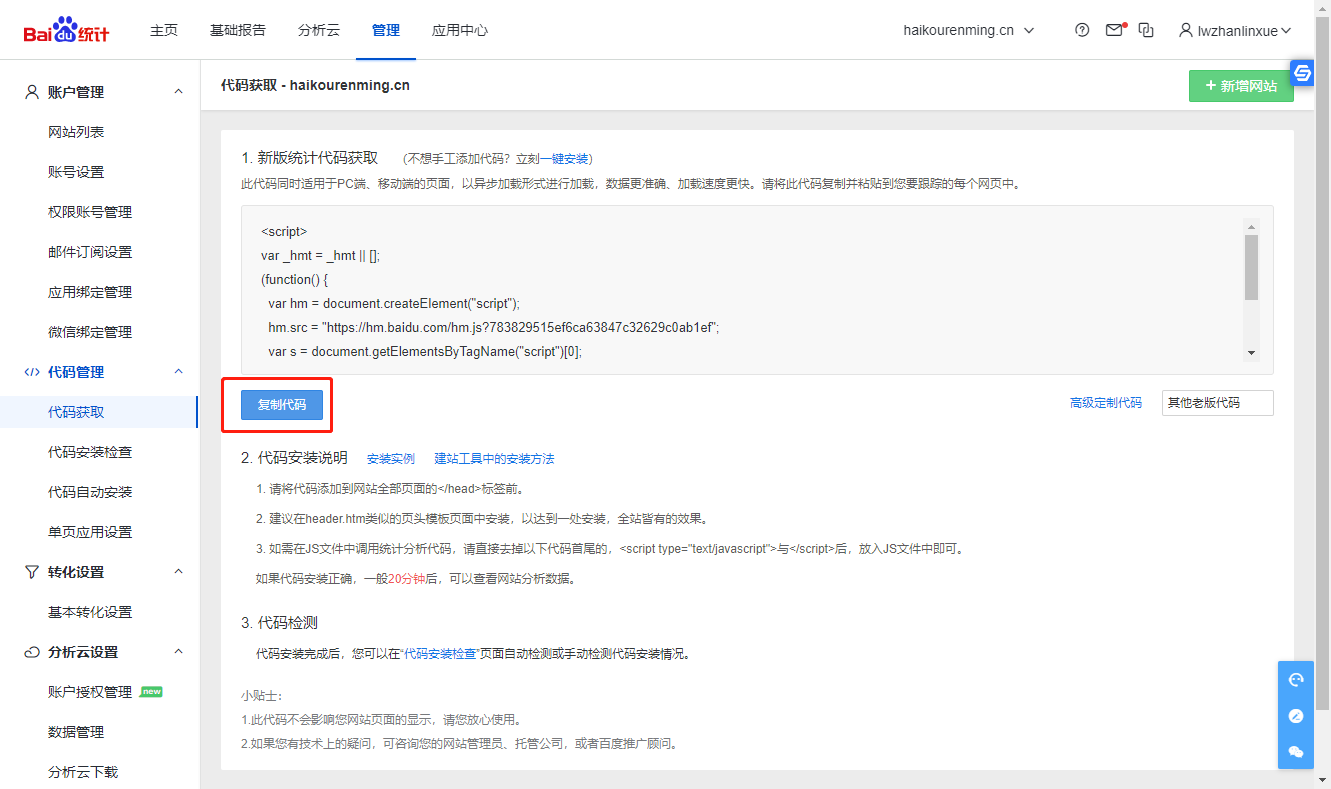Image resolution: width=1331 pixels, height=789 pixels.
Task: Click the 代码获取 - haikourenming.cn page title
Action: click(315, 85)
